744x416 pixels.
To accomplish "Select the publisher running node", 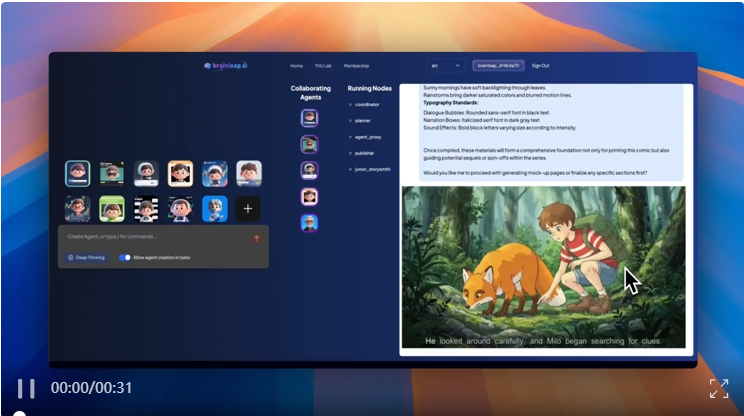I will [364, 153].
